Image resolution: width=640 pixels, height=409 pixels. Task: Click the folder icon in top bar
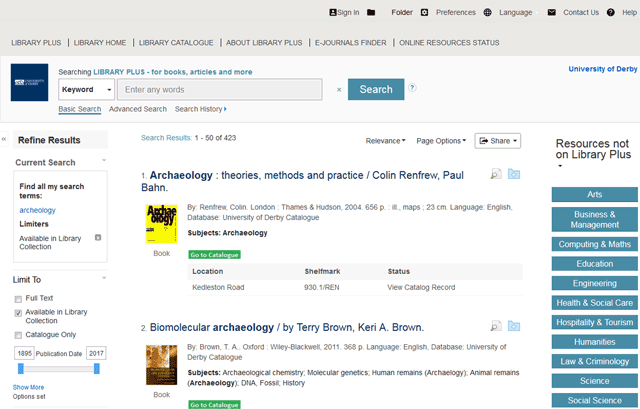[372, 13]
